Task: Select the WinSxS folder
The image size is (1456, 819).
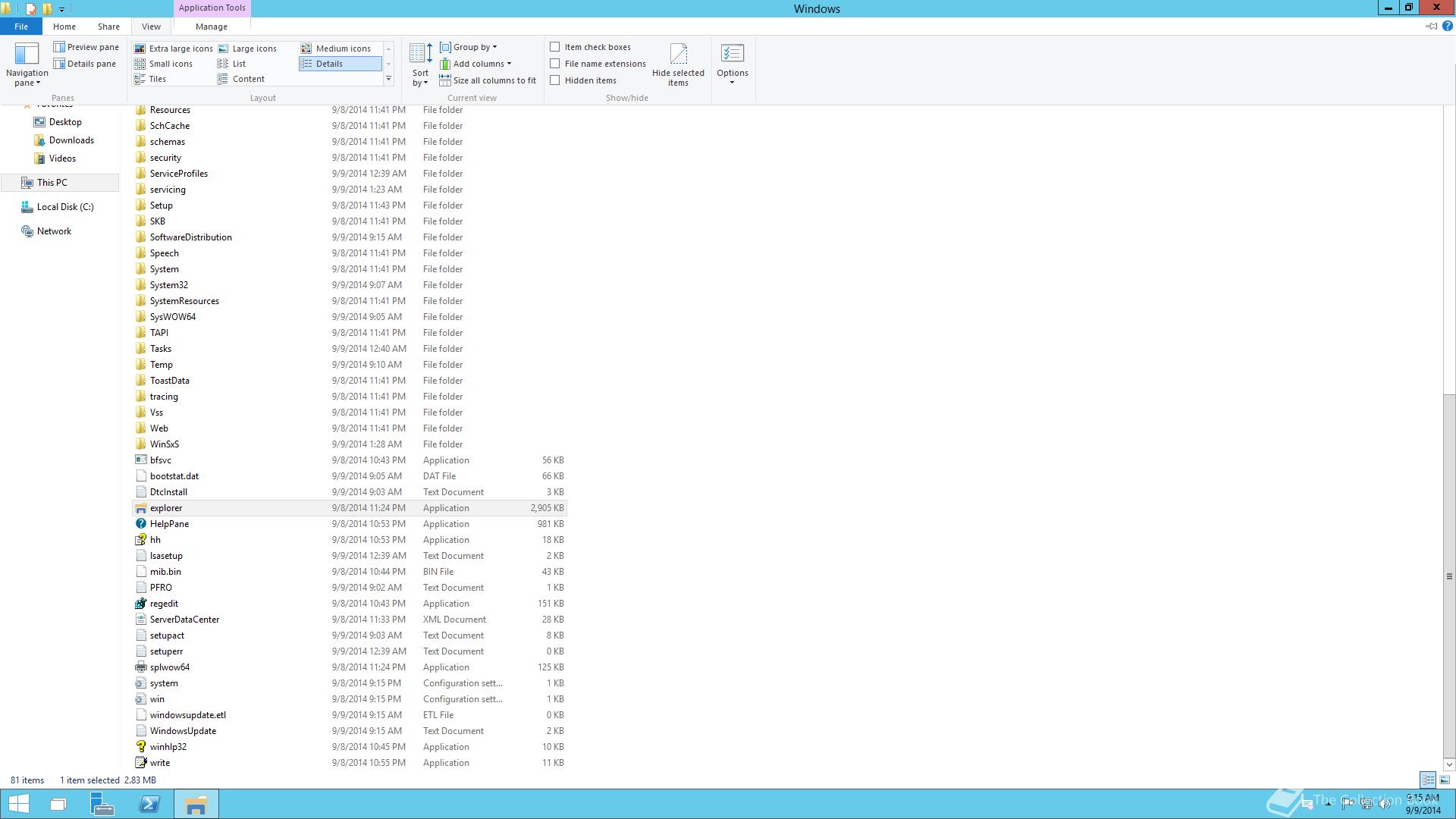Action: tap(349, 444)
